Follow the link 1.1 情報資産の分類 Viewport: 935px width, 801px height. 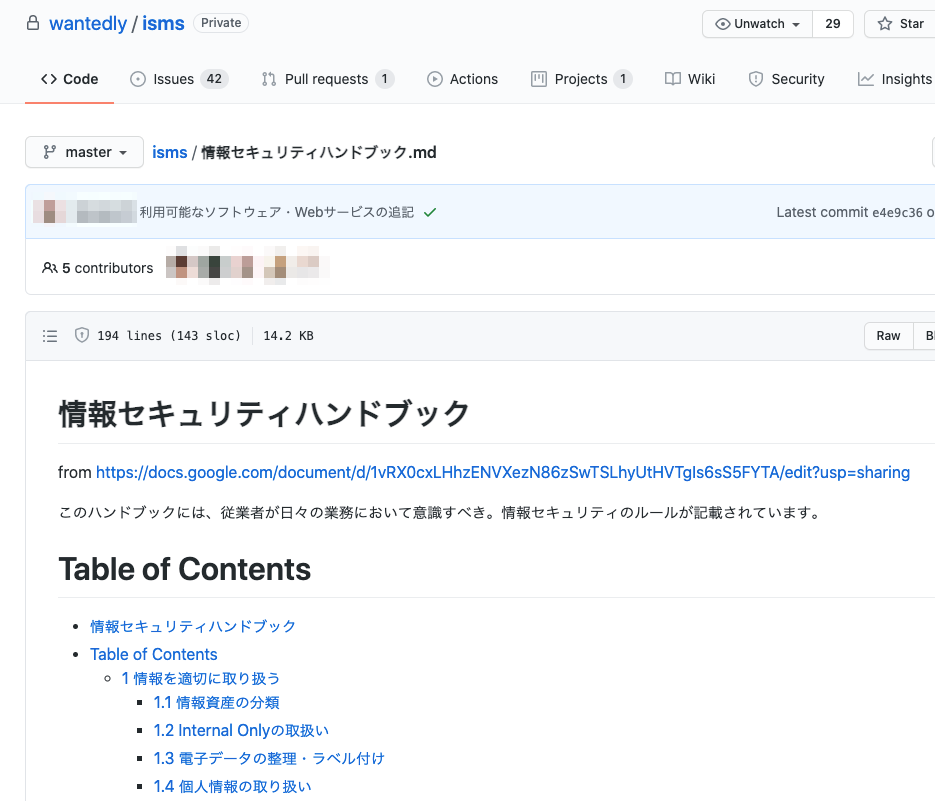tap(216, 703)
